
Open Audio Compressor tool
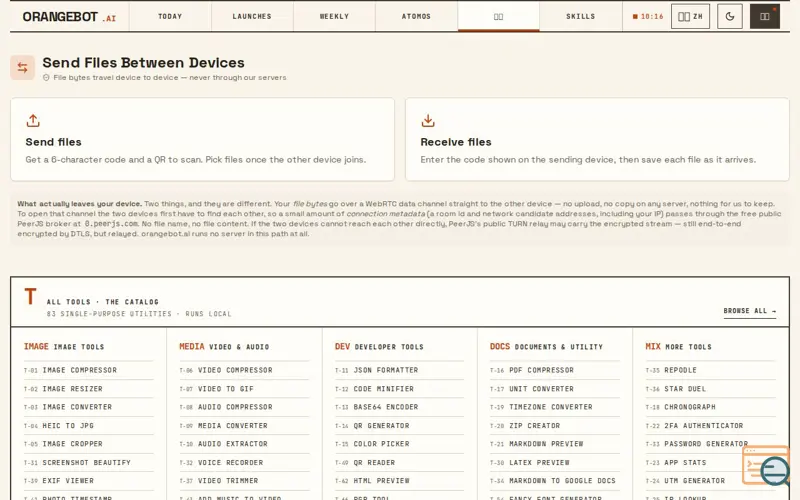pyautogui.click(x=244, y=407)
